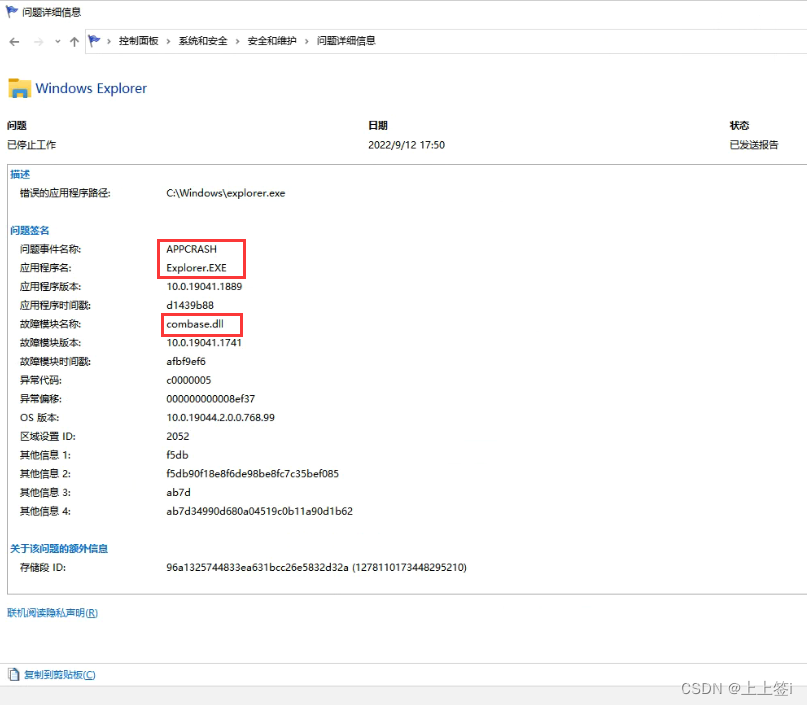The image size is (807, 705).
Task: Expand chevron before 控制面板
Action: pos(109,41)
